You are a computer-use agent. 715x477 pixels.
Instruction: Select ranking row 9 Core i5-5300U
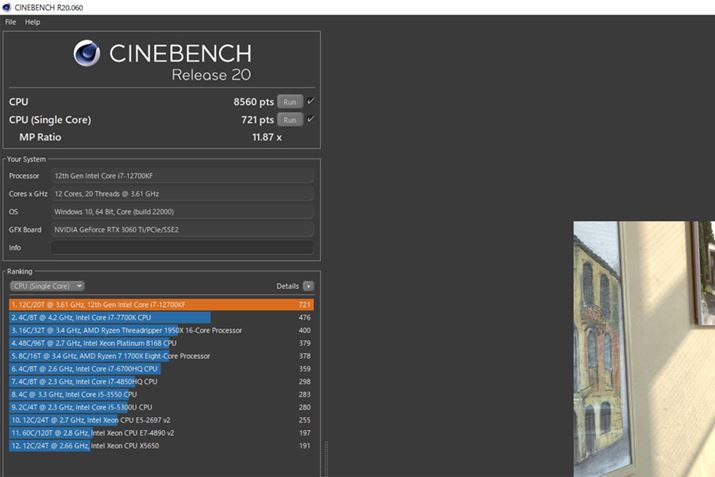pyautogui.click(x=161, y=407)
